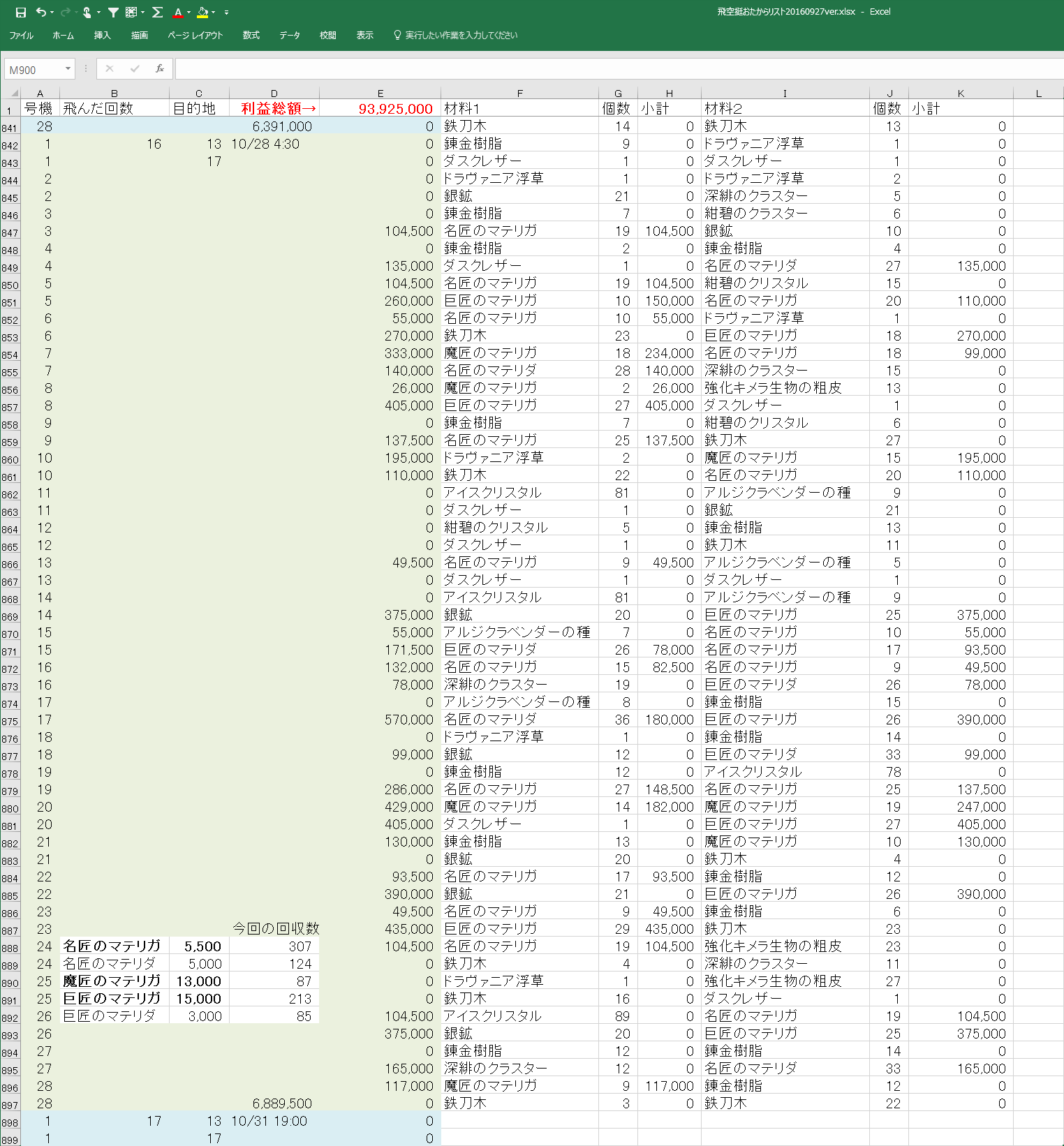
Task: Expand the Undo history dropdown arrow
Action: pyautogui.click(x=52, y=13)
